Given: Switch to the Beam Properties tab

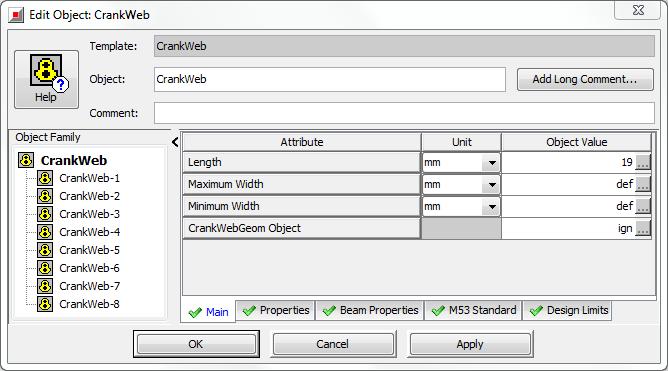Looking at the screenshot, I should (370, 311).
